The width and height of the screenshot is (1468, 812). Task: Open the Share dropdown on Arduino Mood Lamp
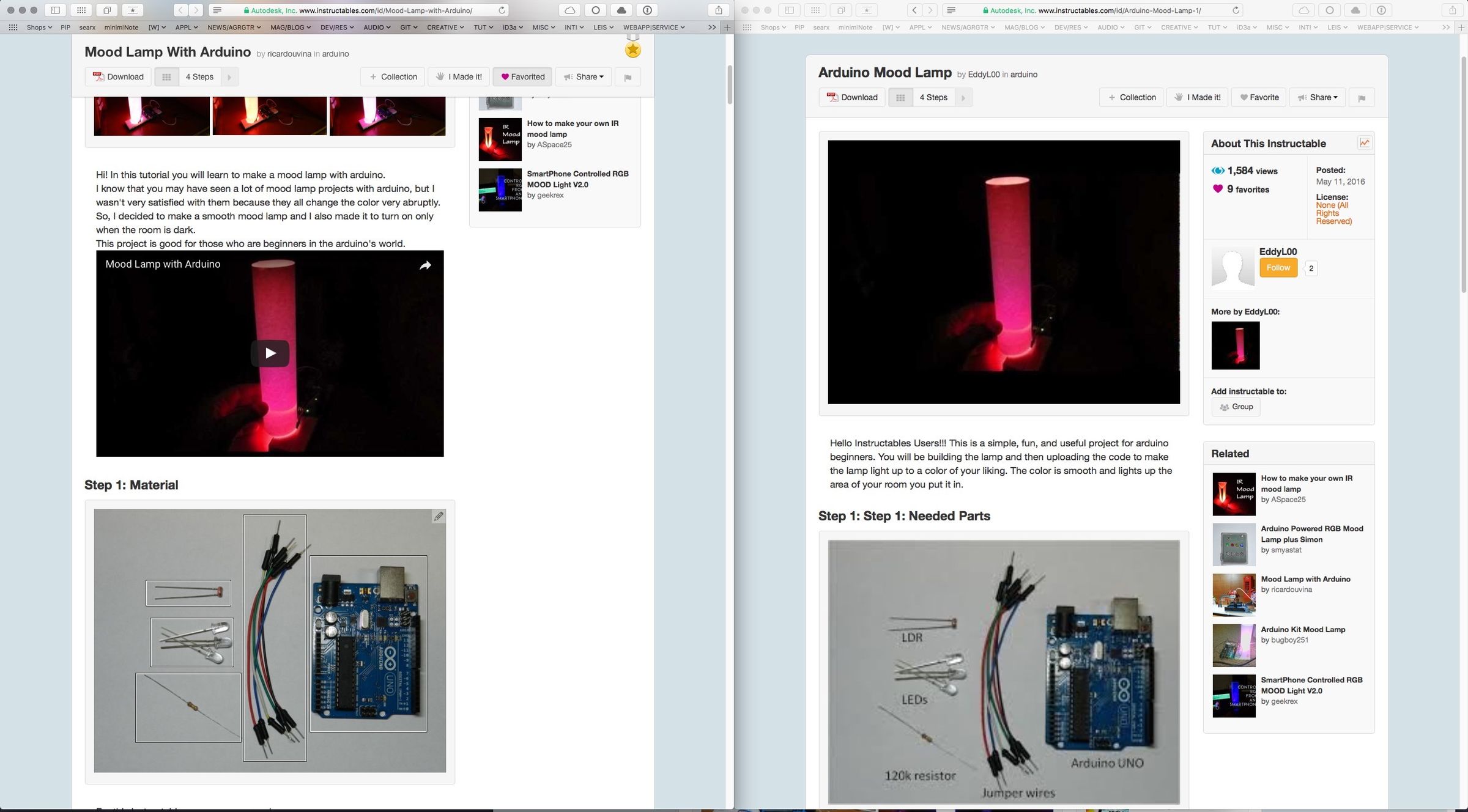1317,97
